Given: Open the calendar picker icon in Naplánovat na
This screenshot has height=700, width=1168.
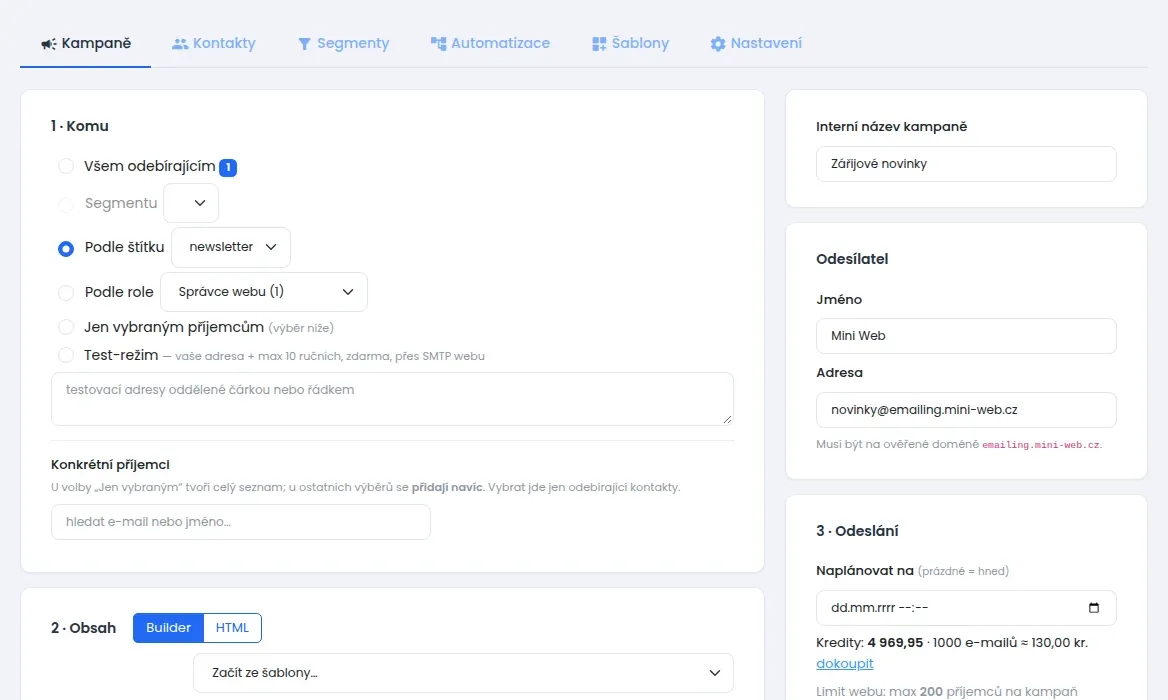Looking at the screenshot, I should click(x=1094, y=608).
